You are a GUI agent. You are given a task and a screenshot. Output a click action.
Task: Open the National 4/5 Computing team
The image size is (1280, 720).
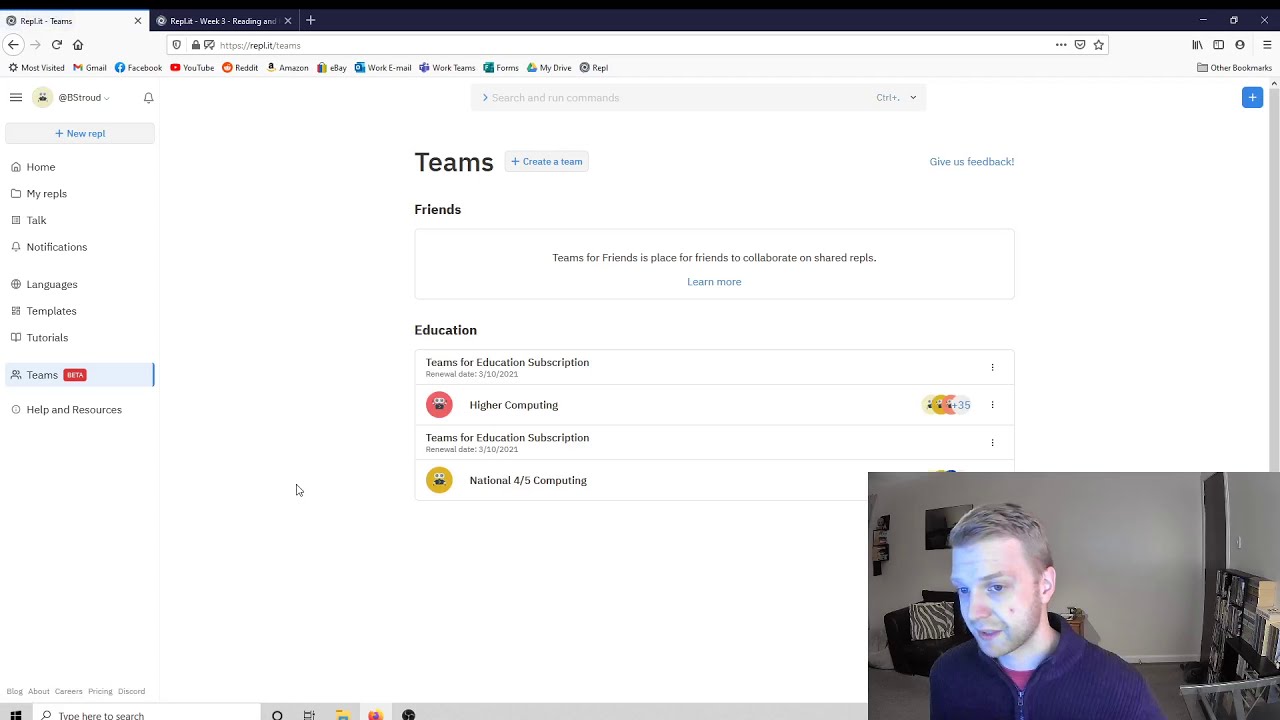point(528,480)
